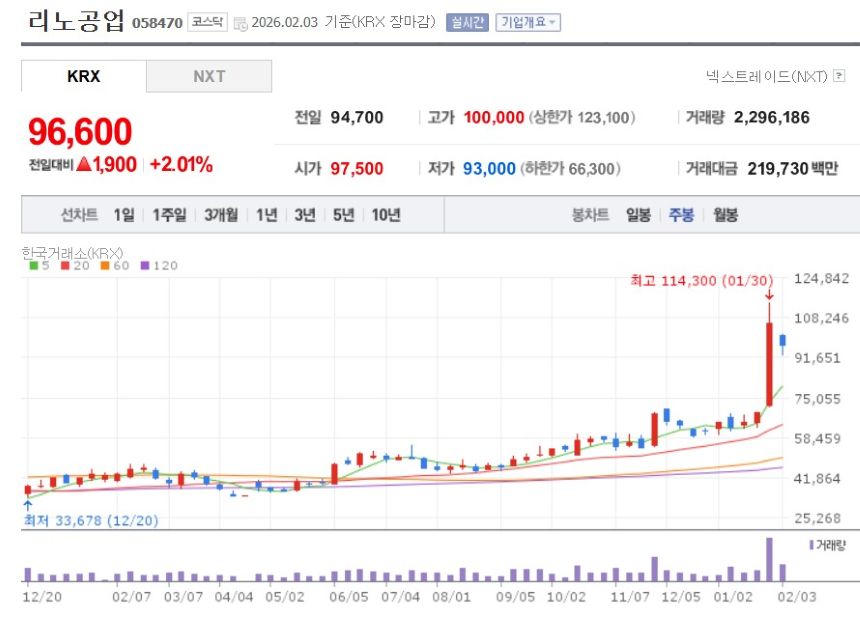The width and height of the screenshot is (860, 622).
Task: Click the green 5-day MA color swatch
Action: (33, 264)
